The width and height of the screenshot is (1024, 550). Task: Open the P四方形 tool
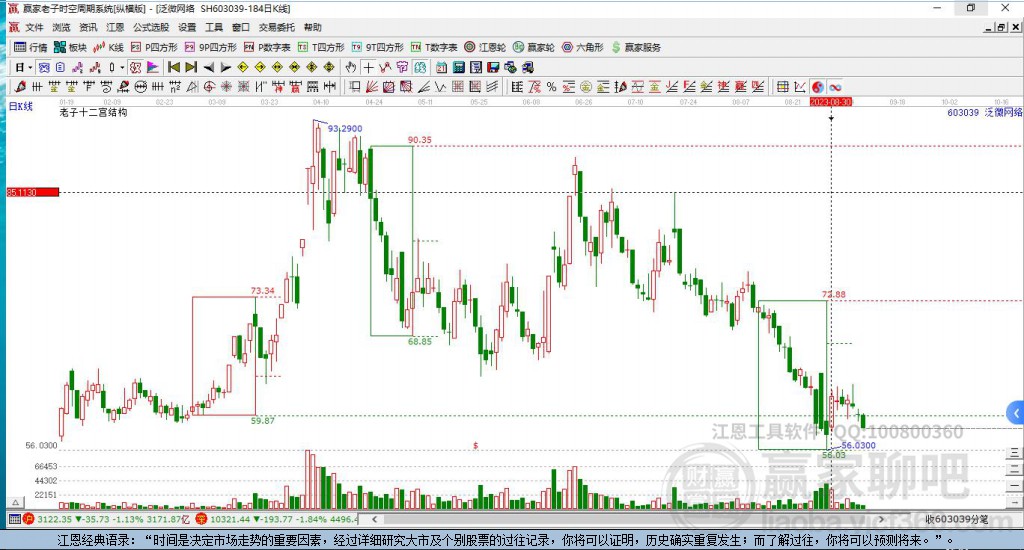[x=154, y=47]
